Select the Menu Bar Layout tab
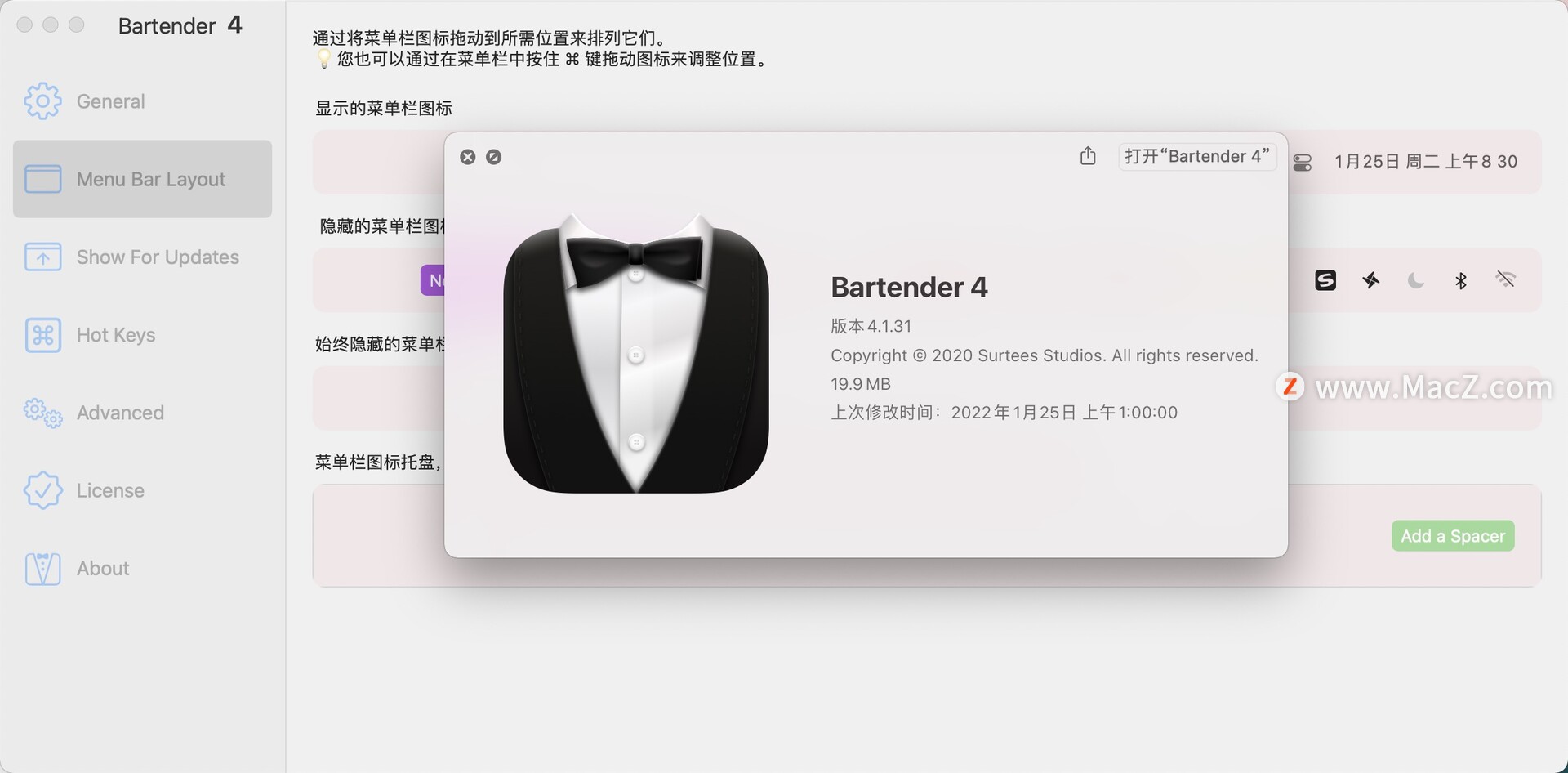 click(142, 179)
